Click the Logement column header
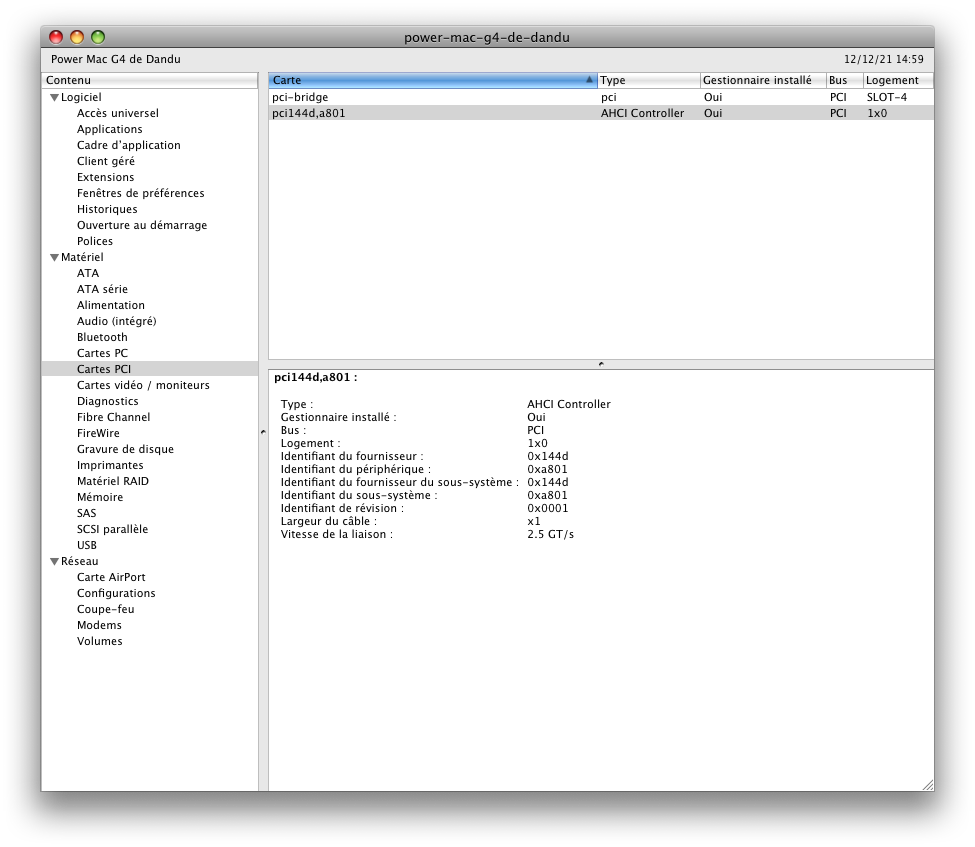 pos(897,80)
